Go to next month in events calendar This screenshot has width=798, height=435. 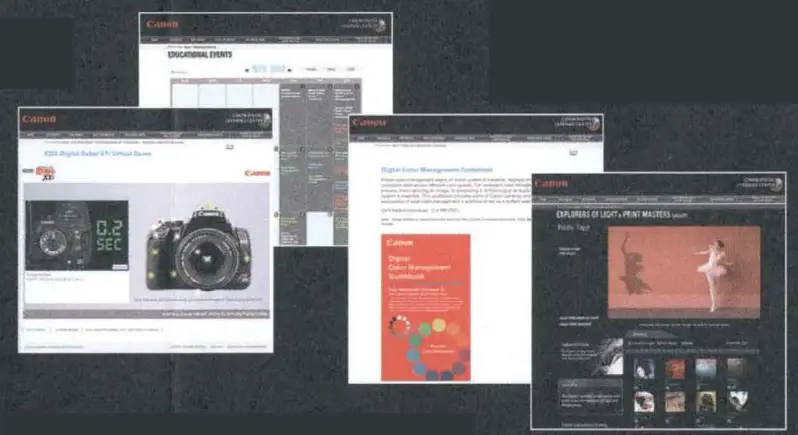click(x=290, y=70)
